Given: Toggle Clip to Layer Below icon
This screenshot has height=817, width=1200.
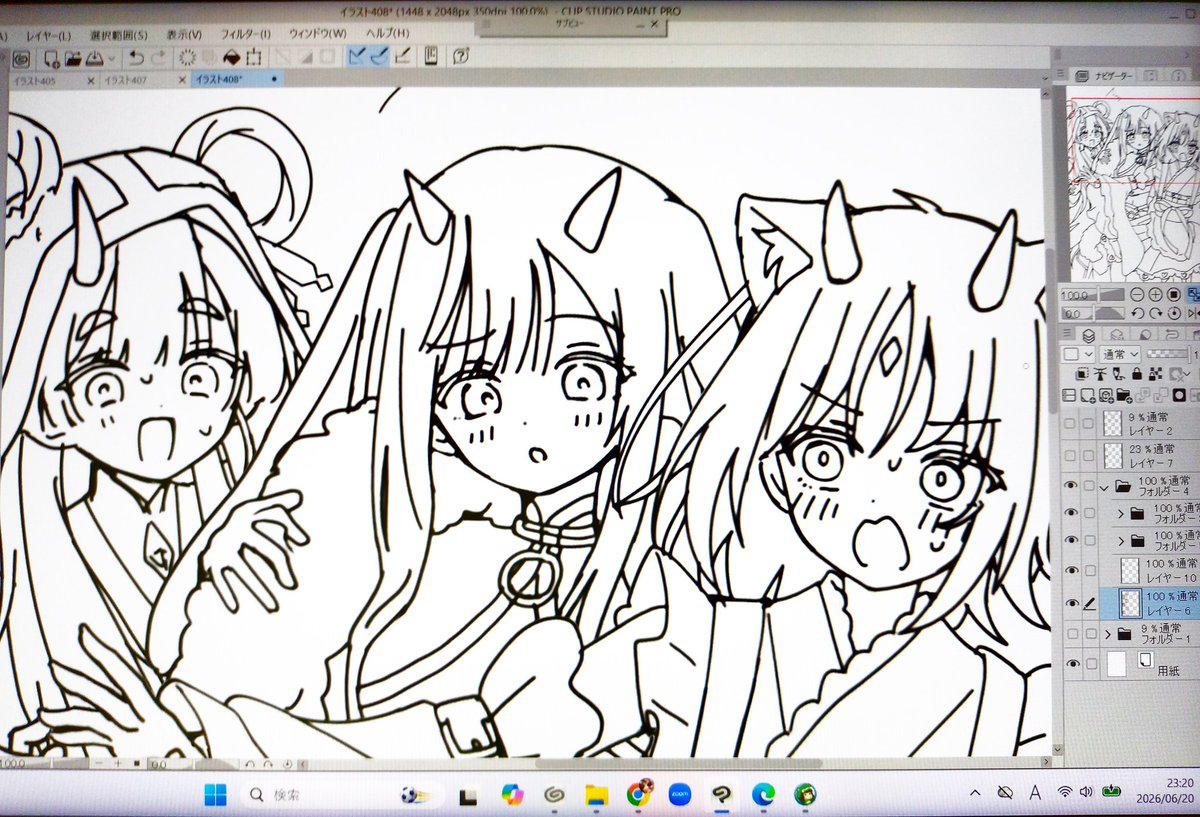Looking at the screenshot, I should point(1083,374).
